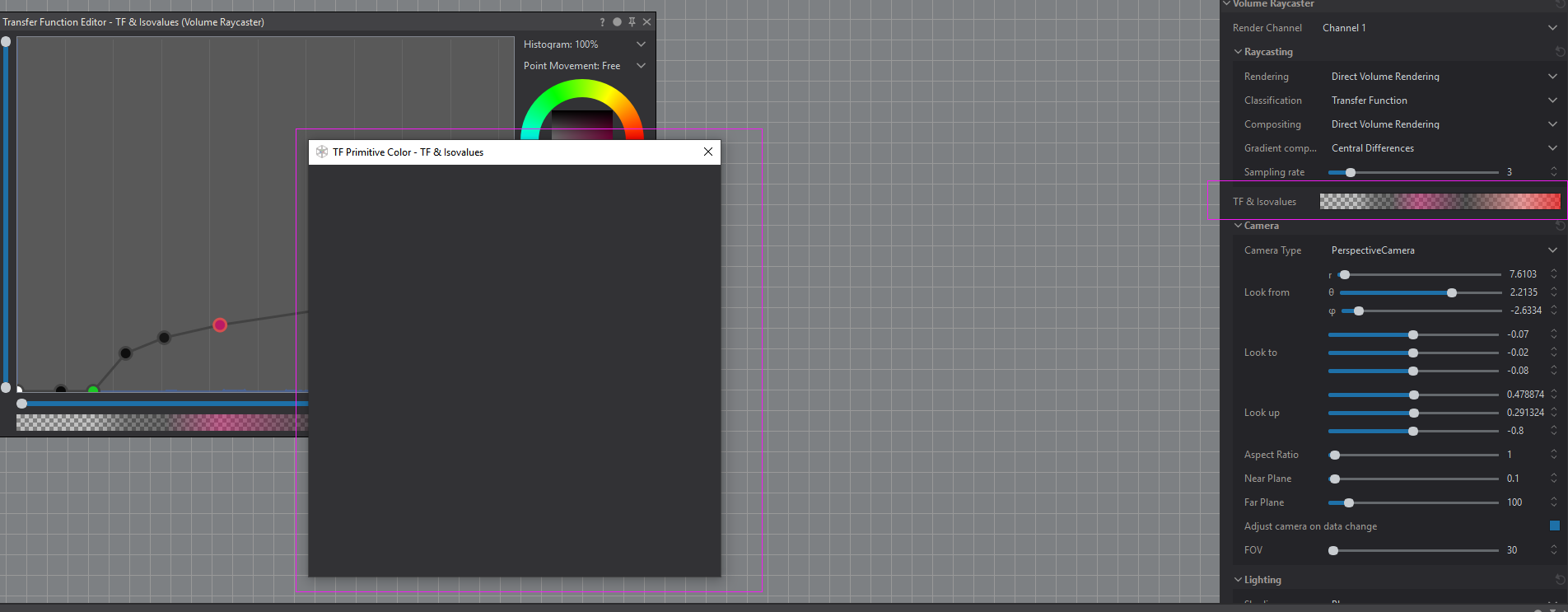Click the Look from phi slider handle
Image resolution: width=1568 pixels, height=612 pixels.
[1359, 311]
